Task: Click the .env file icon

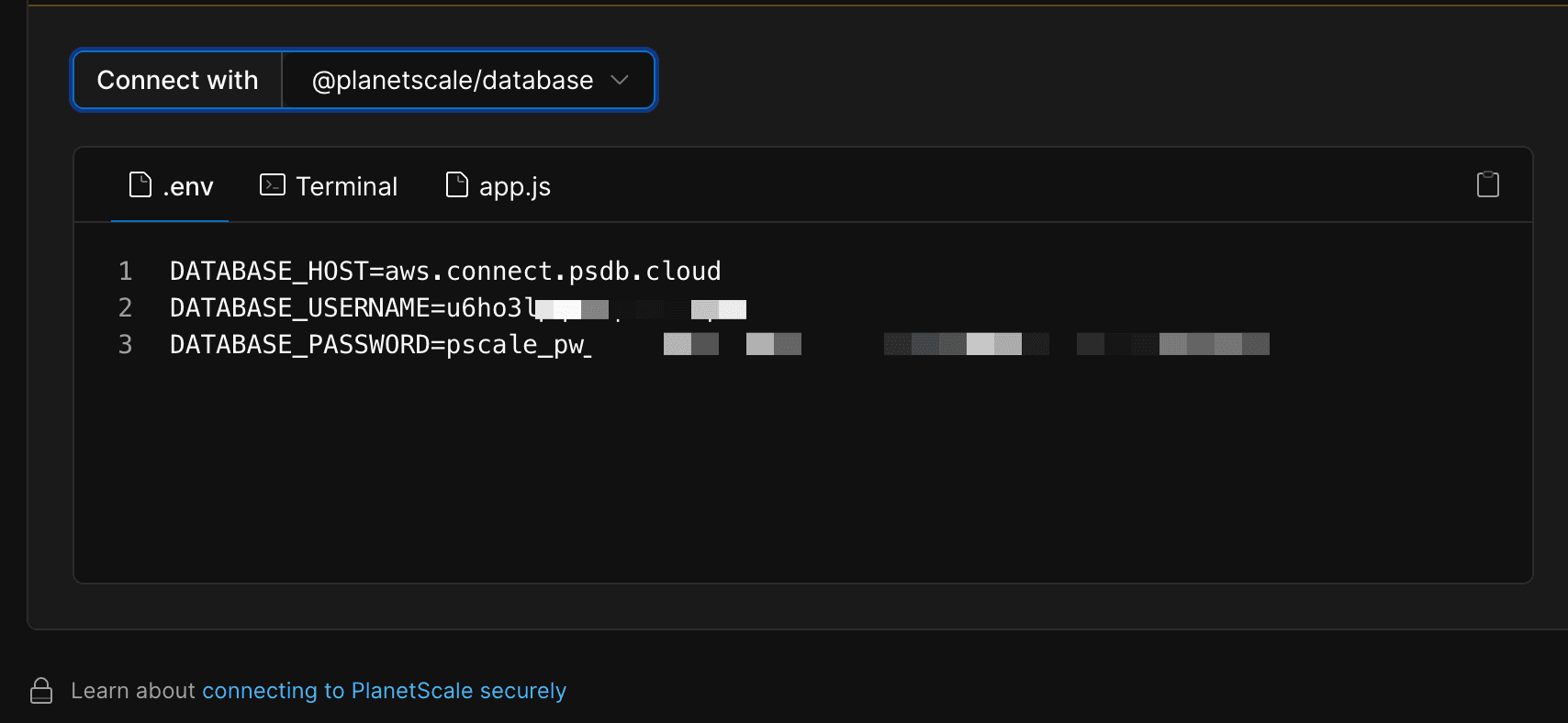Action: pyautogui.click(x=140, y=185)
